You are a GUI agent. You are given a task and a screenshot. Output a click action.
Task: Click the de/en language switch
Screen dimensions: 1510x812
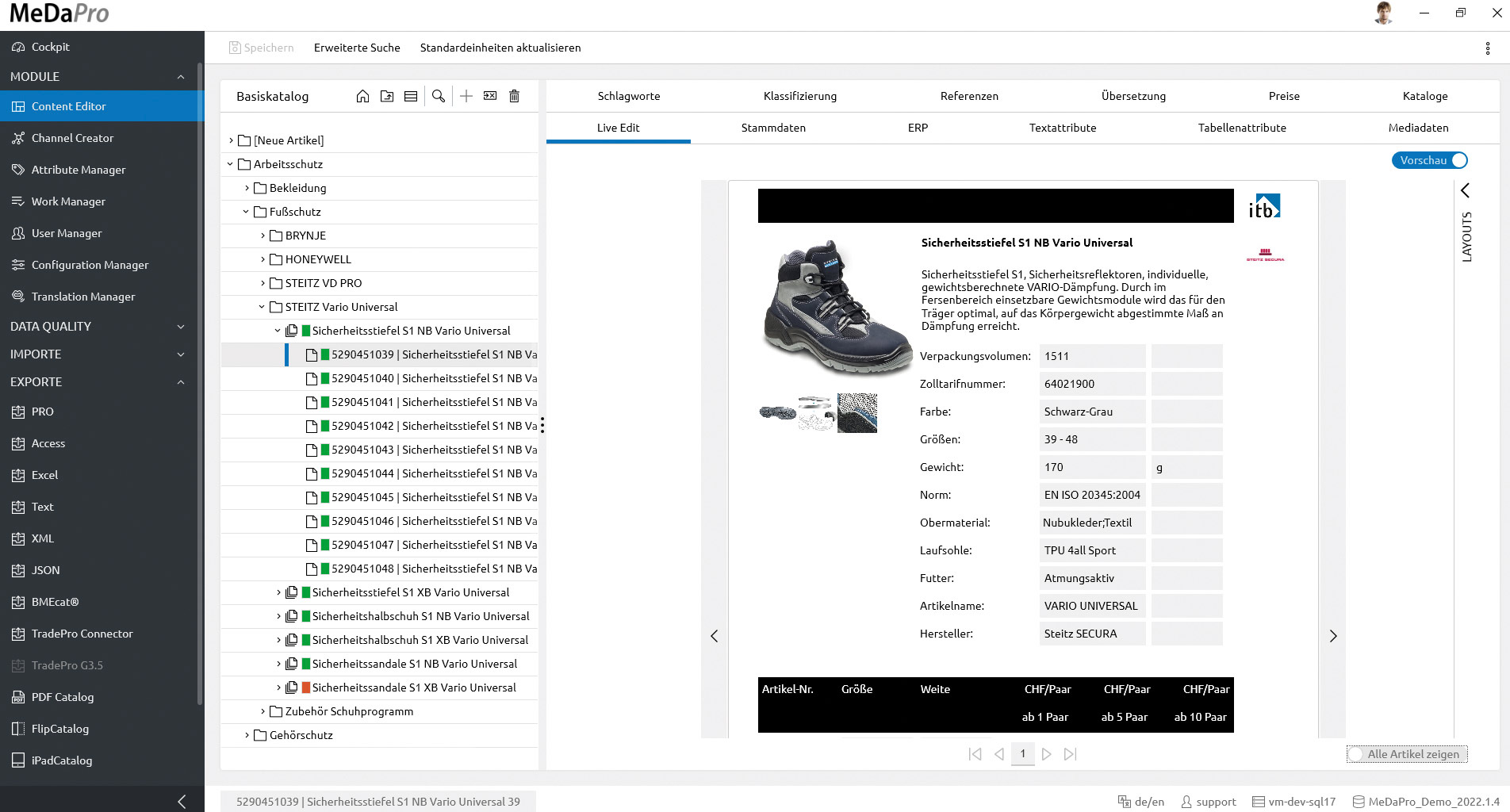(1141, 802)
